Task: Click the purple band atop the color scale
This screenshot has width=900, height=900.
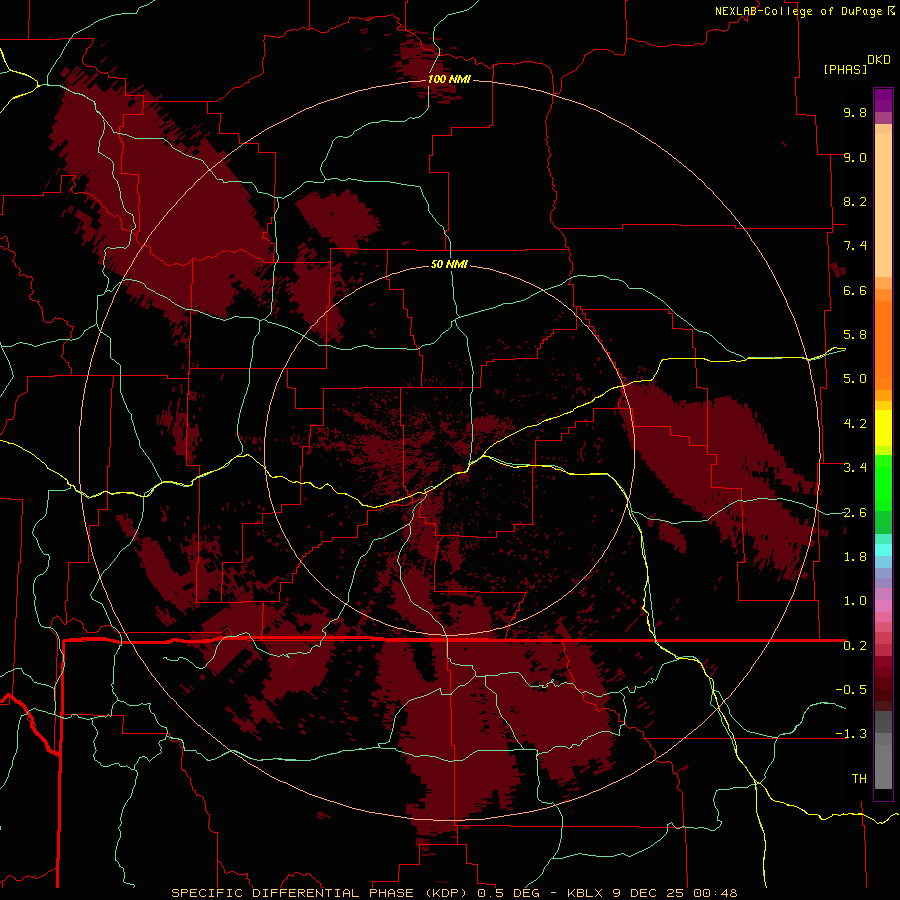Action: pos(883,100)
